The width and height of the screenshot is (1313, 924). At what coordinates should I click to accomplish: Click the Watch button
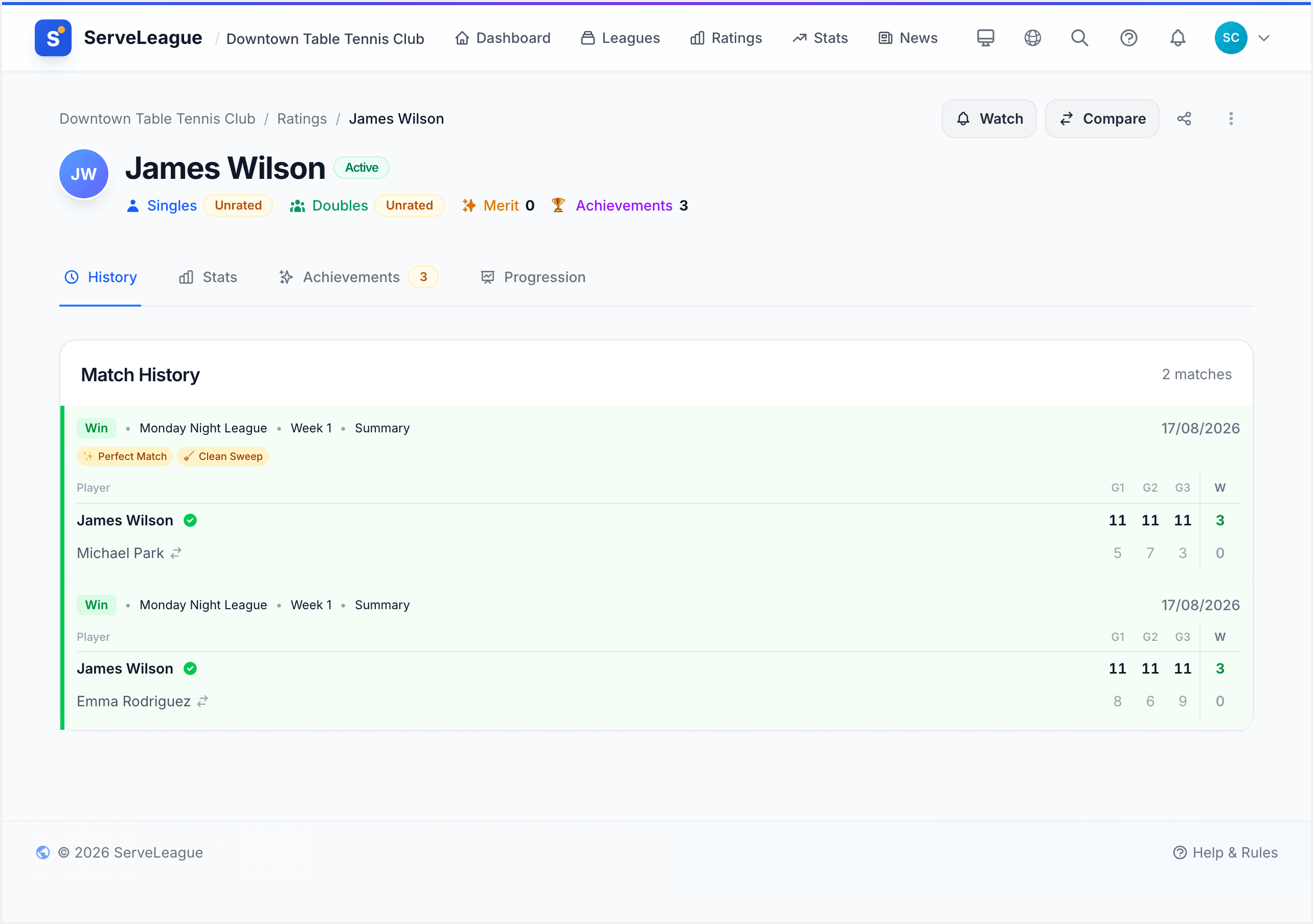coord(989,119)
